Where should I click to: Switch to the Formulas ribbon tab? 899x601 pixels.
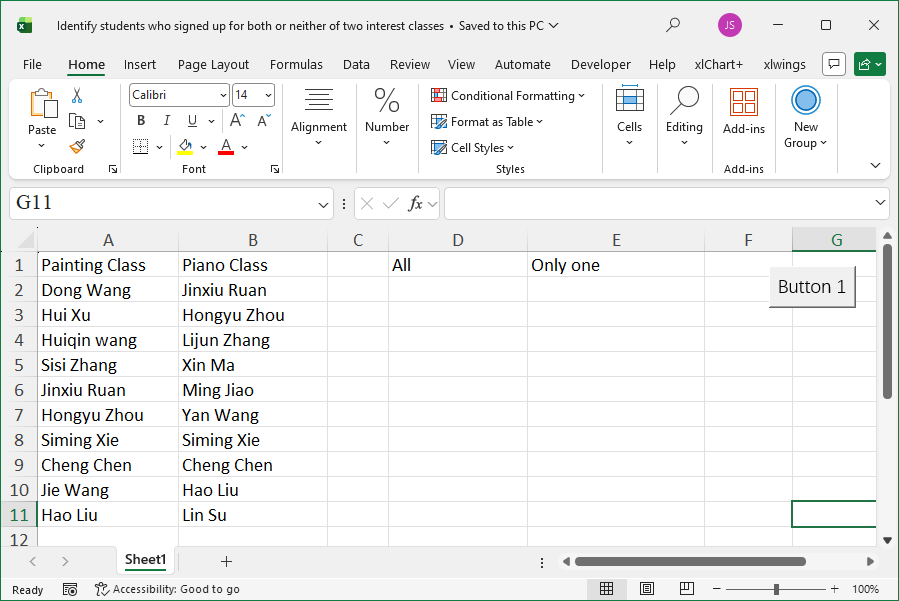pos(296,64)
